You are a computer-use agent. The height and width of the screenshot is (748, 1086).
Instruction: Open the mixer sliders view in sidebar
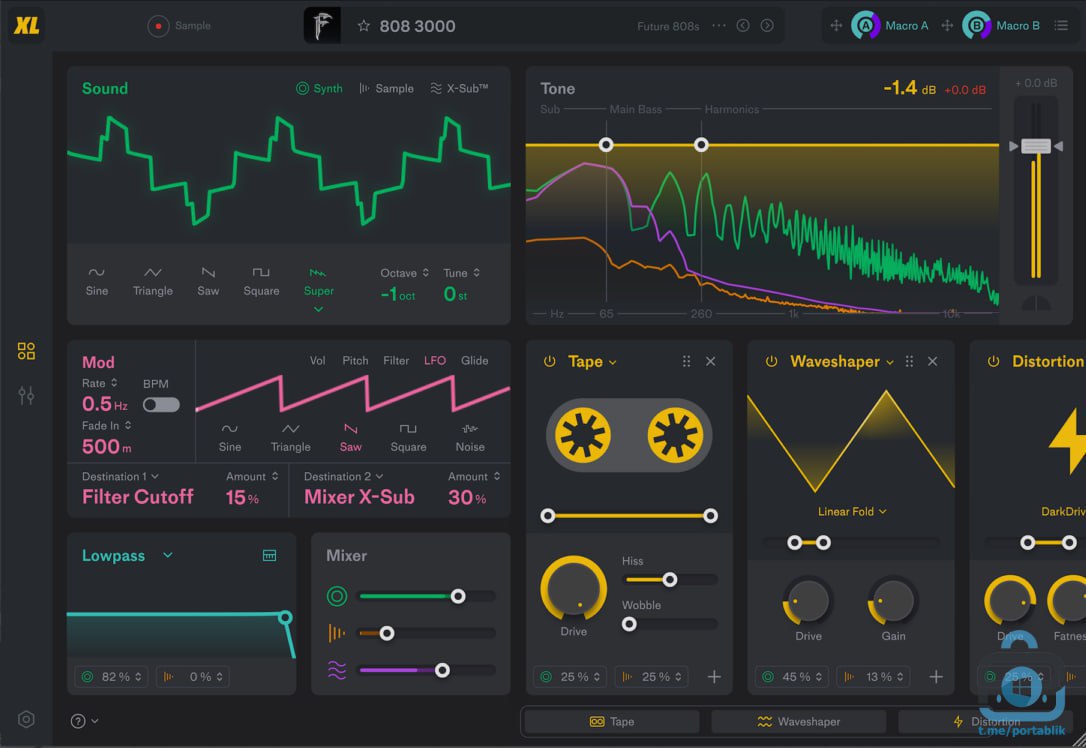point(26,396)
